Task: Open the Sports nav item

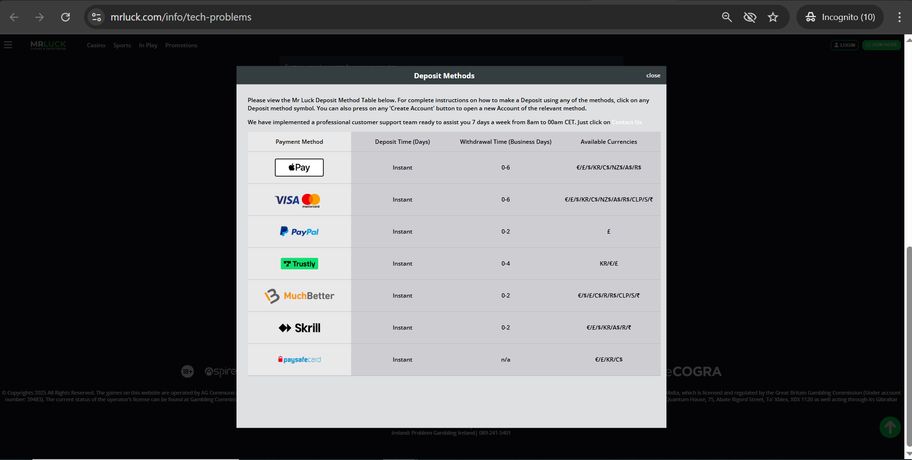Action: [122, 45]
